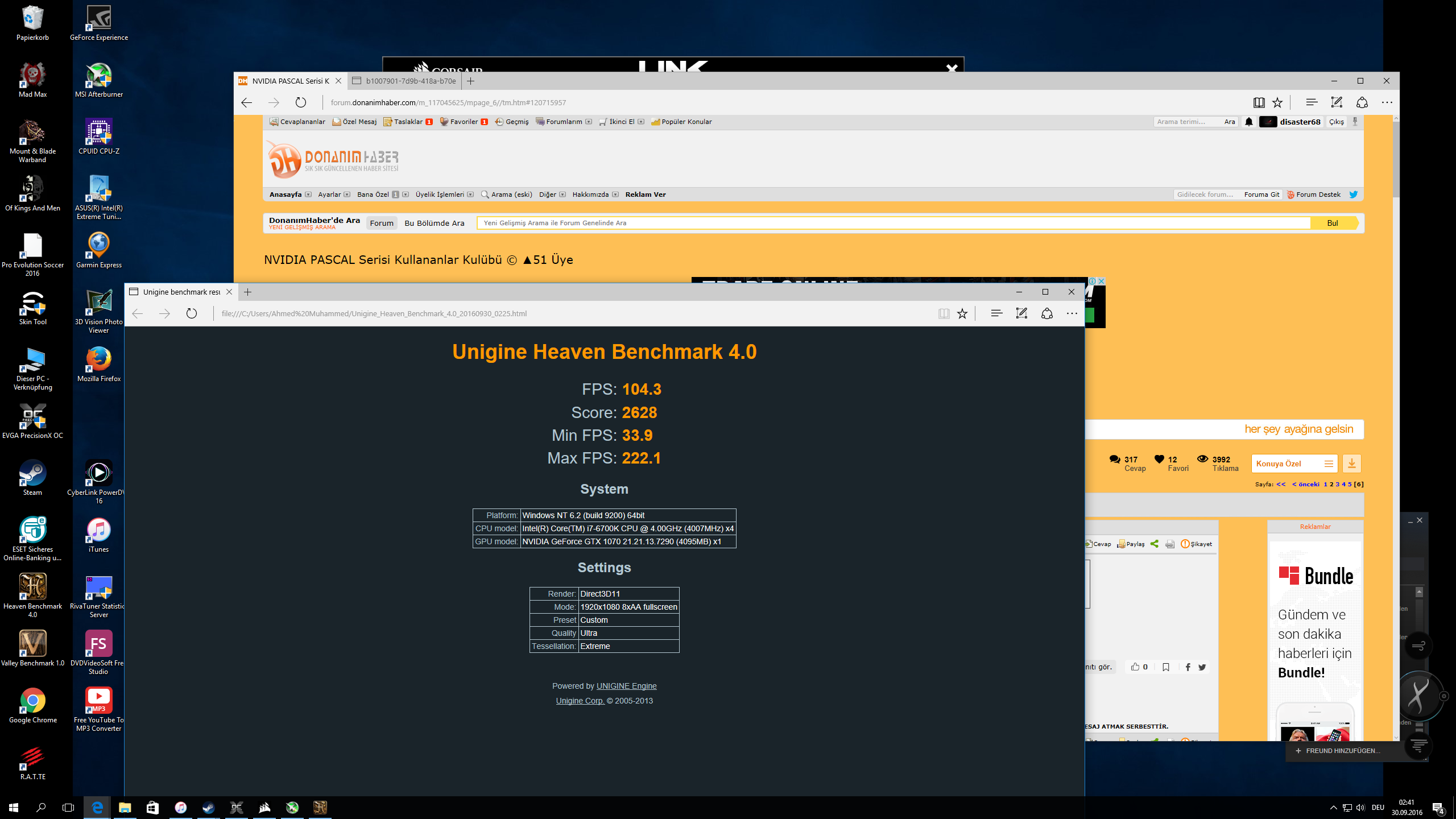
Task: Open Papierkorb recycle bin icon
Action: click(x=32, y=23)
